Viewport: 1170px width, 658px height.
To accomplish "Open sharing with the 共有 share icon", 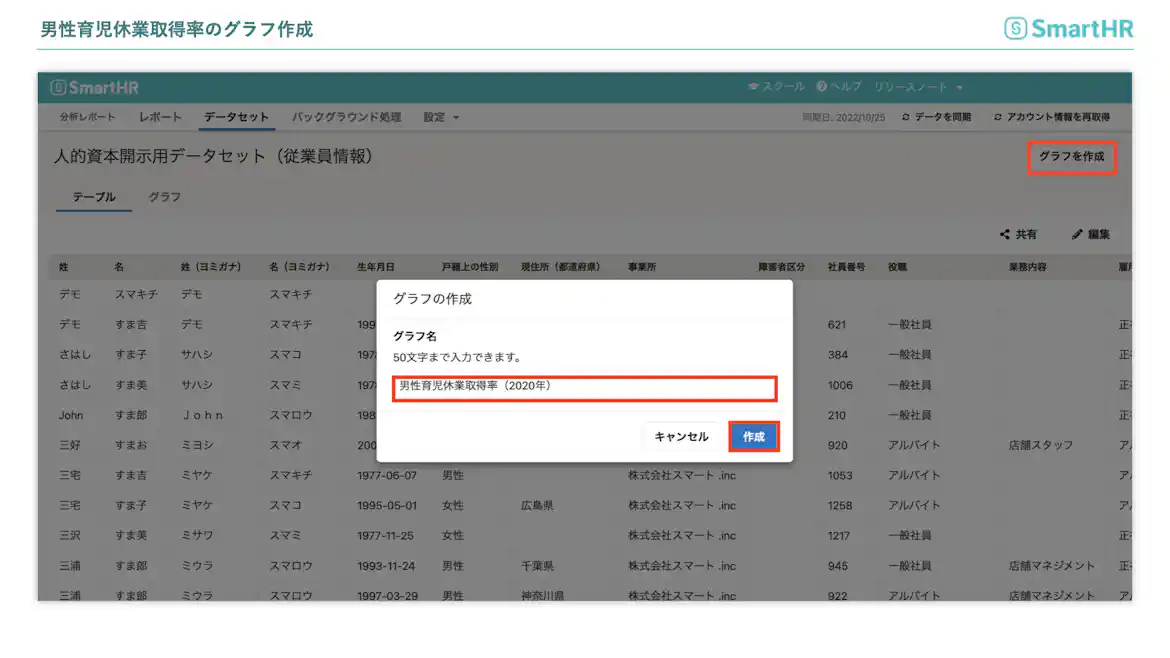I will coord(1007,234).
